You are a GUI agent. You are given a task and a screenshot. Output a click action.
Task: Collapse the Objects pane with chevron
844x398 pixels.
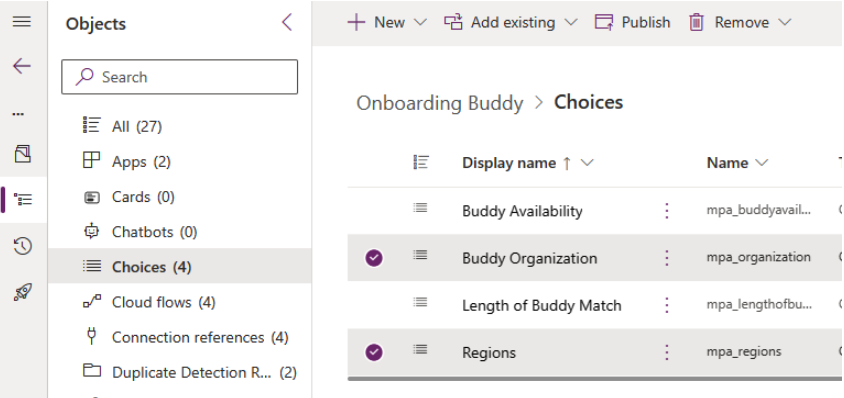point(286,23)
